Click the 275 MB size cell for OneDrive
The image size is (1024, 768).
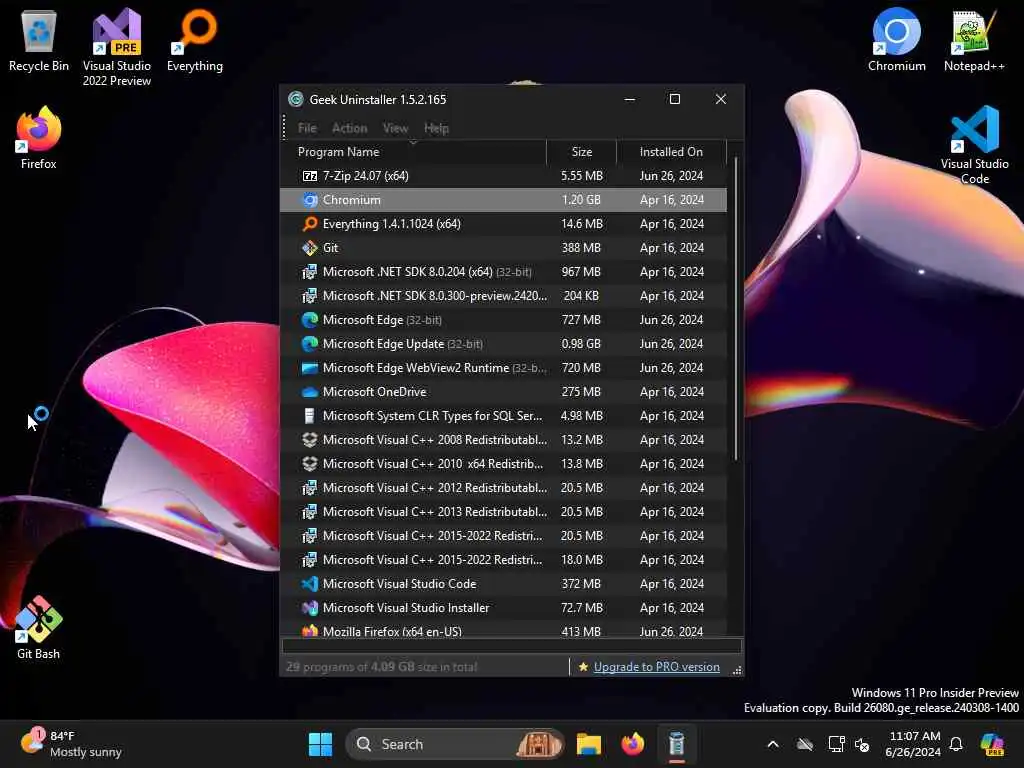point(581,392)
